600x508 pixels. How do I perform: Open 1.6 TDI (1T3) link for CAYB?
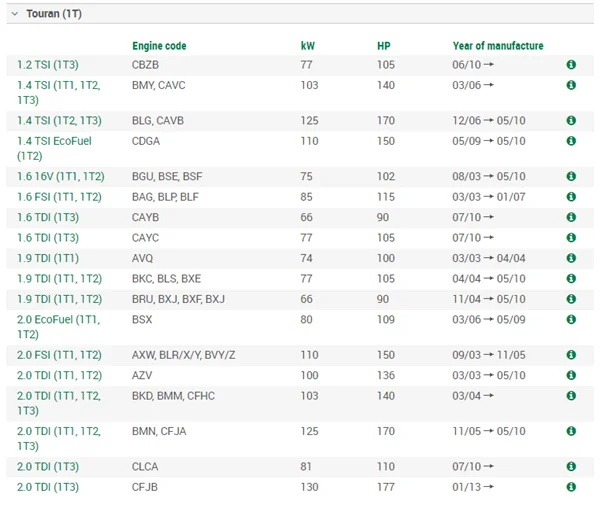(x=48, y=217)
